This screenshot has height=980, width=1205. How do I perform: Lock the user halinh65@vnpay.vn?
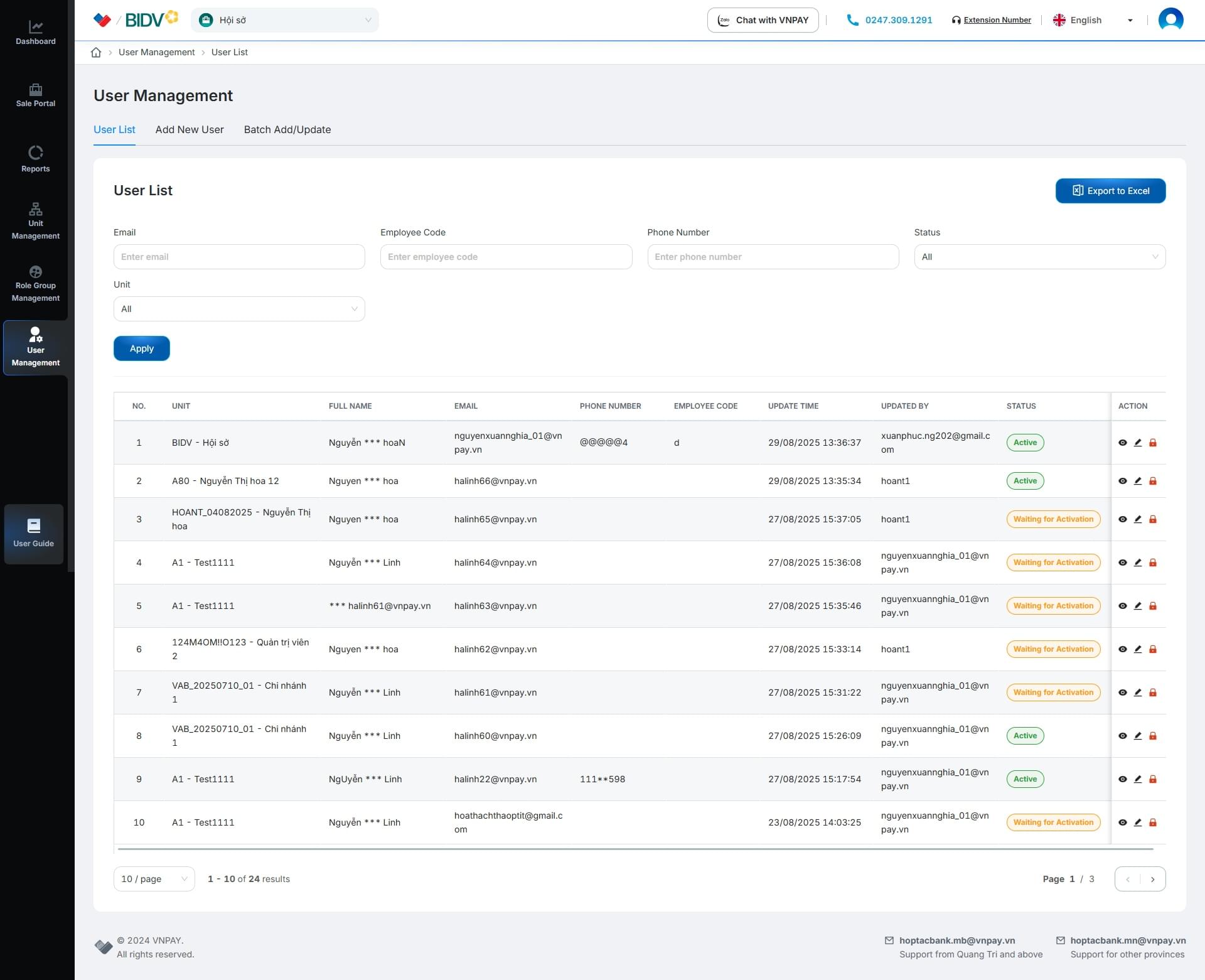(x=1153, y=519)
